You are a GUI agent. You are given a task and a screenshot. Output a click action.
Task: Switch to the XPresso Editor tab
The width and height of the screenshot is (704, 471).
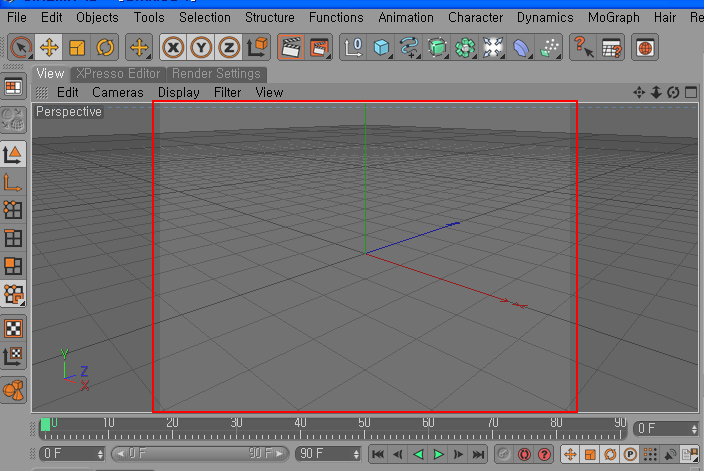pyautogui.click(x=118, y=74)
